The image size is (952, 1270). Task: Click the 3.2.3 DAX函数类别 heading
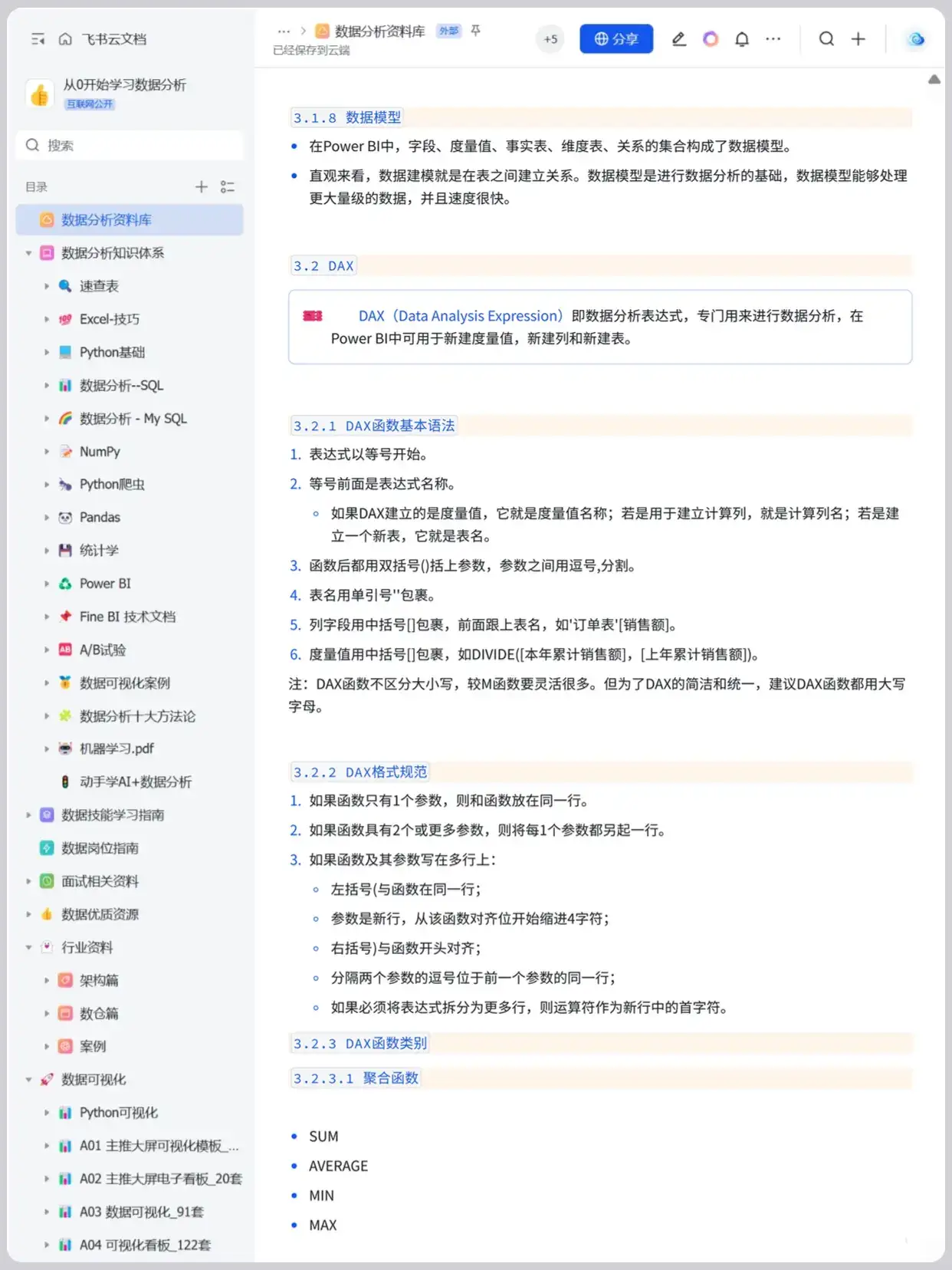pos(360,1043)
